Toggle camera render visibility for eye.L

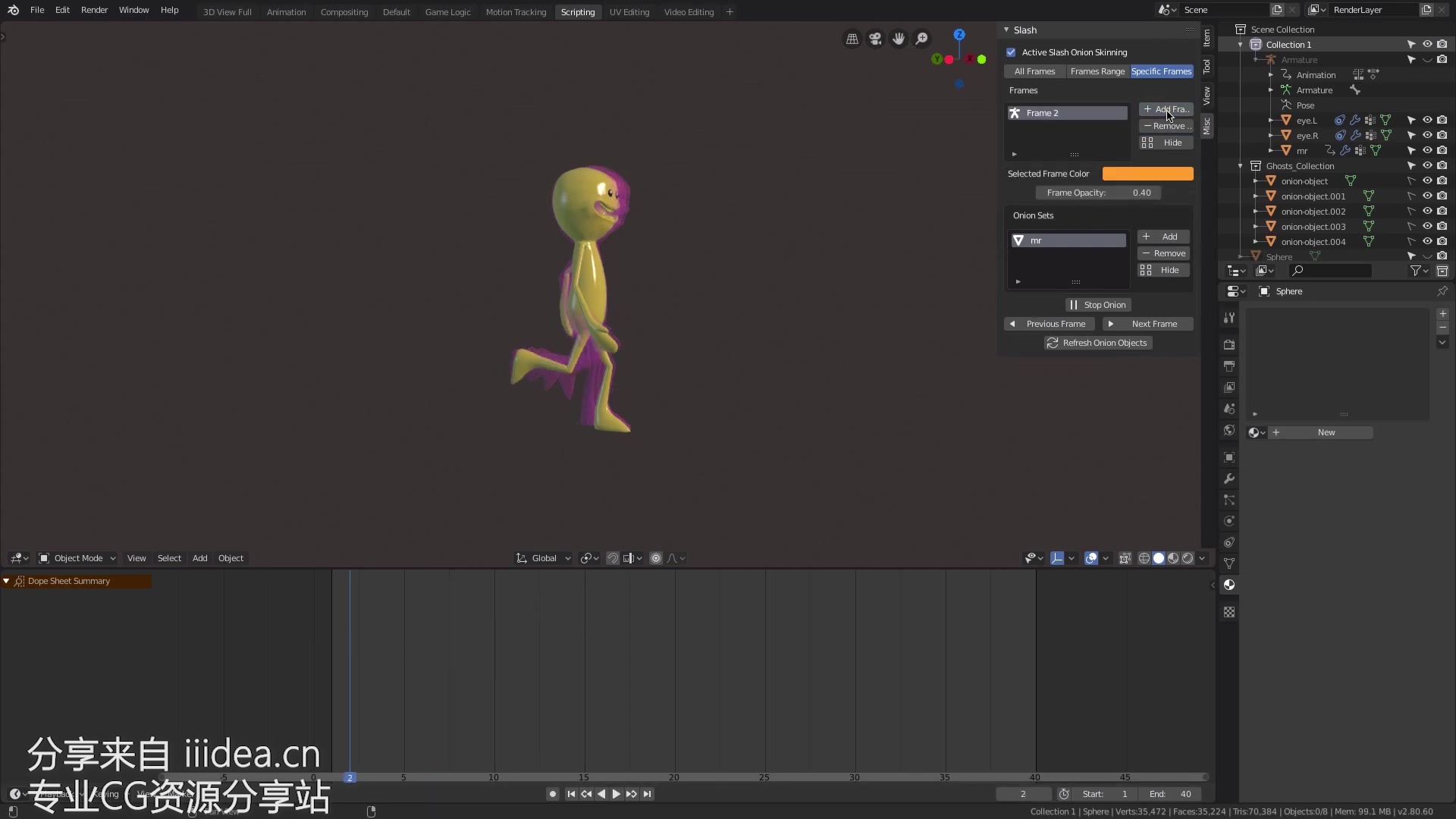tap(1443, 120)
